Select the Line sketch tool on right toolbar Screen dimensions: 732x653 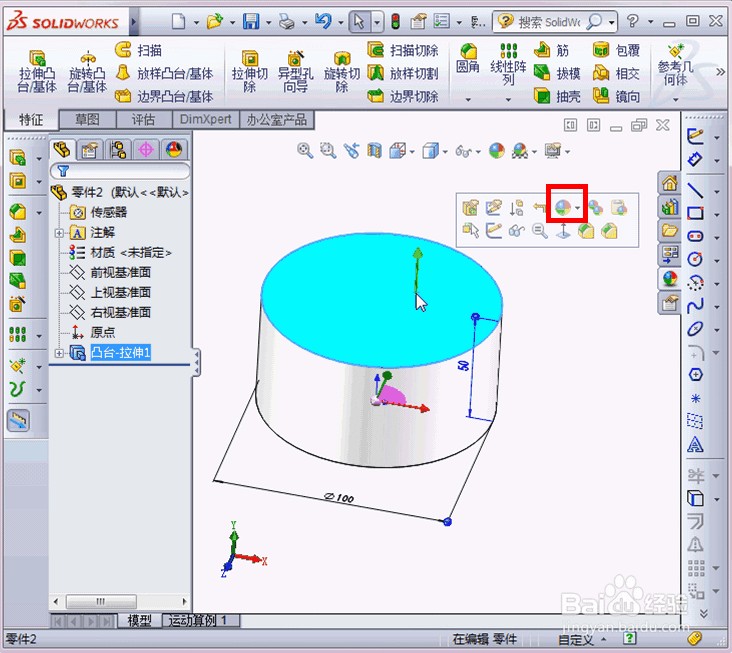pos(695,190)
